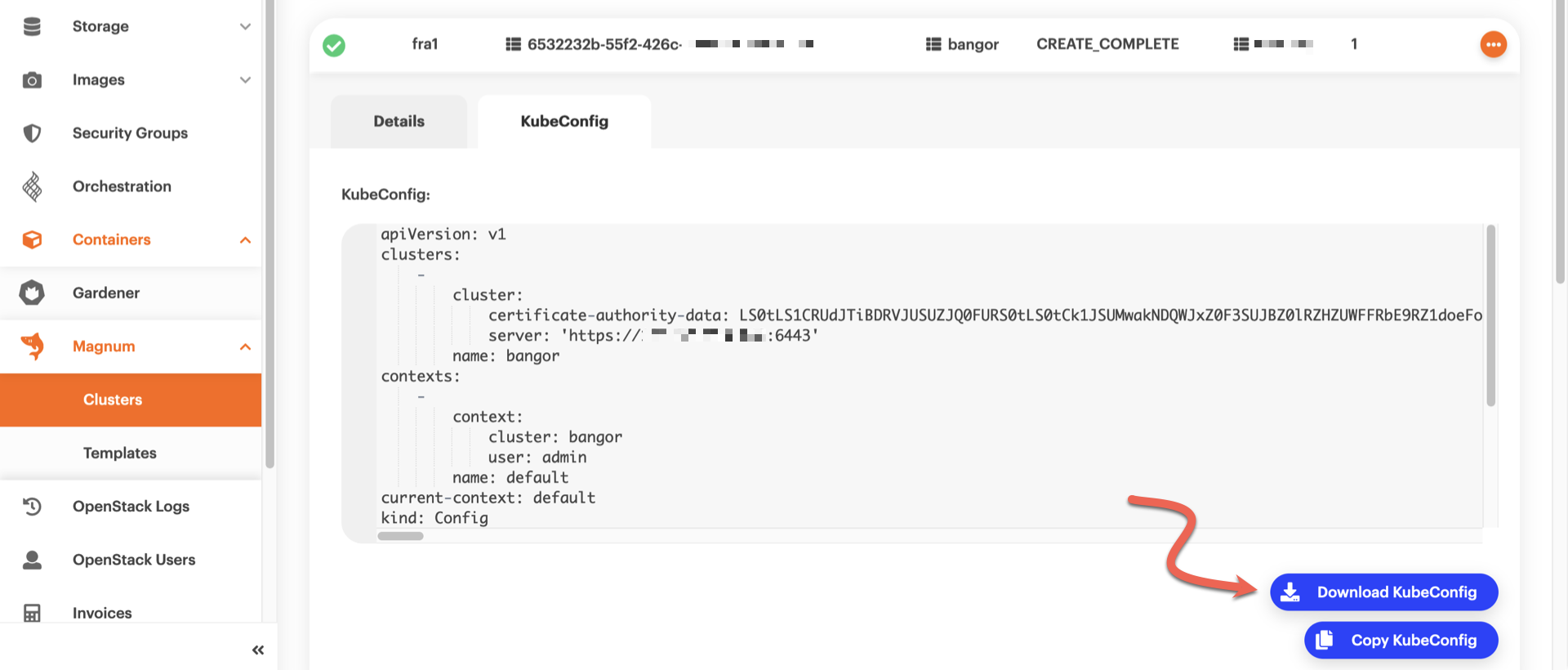Click the Orchestration icon in sidebar
Screen dimensions: 1568x670
click(x=32, y=186)
